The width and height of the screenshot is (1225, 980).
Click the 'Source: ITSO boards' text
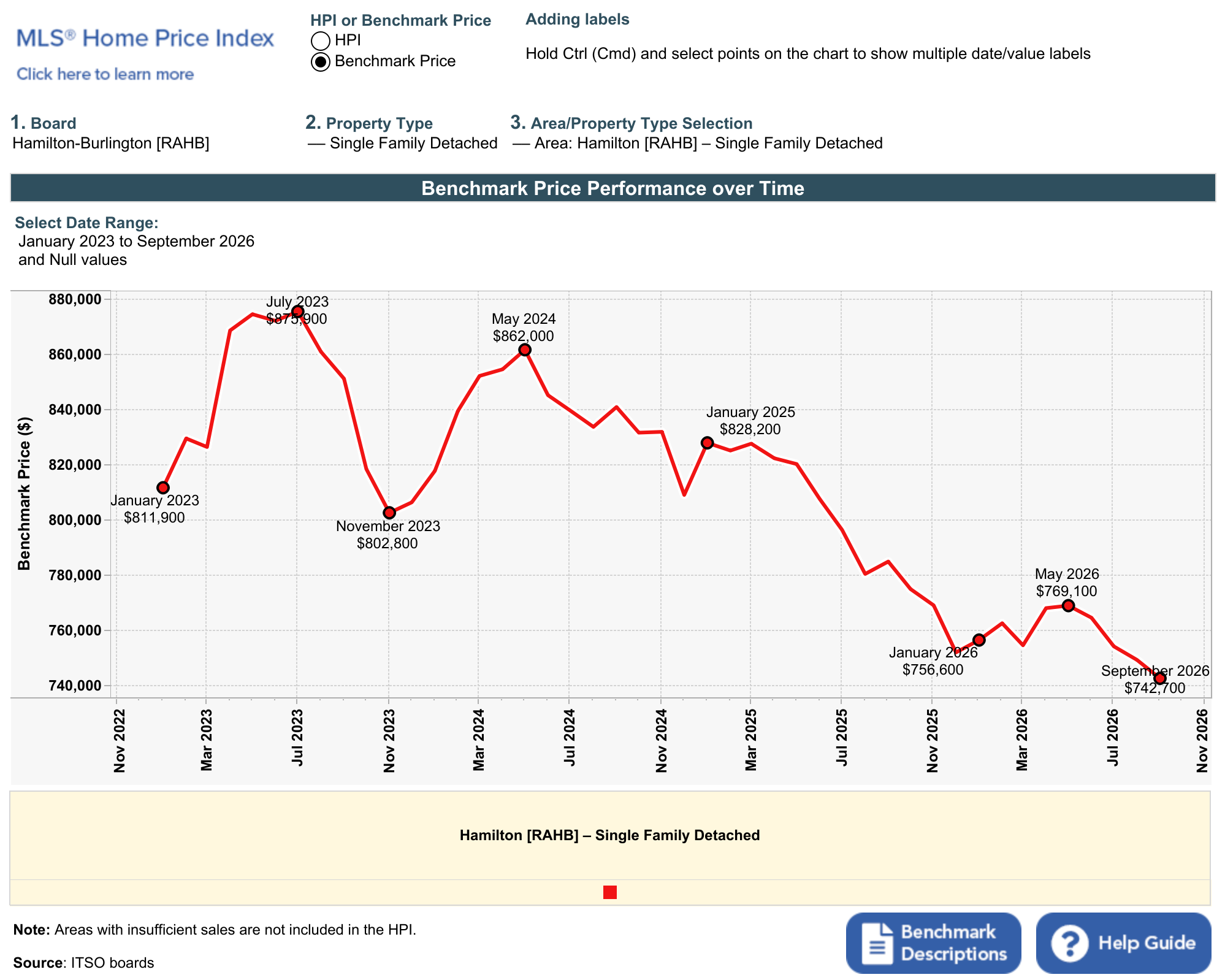(x=83, y=963)
